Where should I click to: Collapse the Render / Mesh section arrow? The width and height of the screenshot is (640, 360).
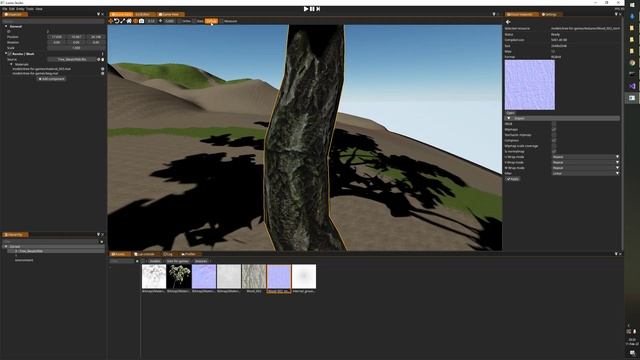(6, 54)
